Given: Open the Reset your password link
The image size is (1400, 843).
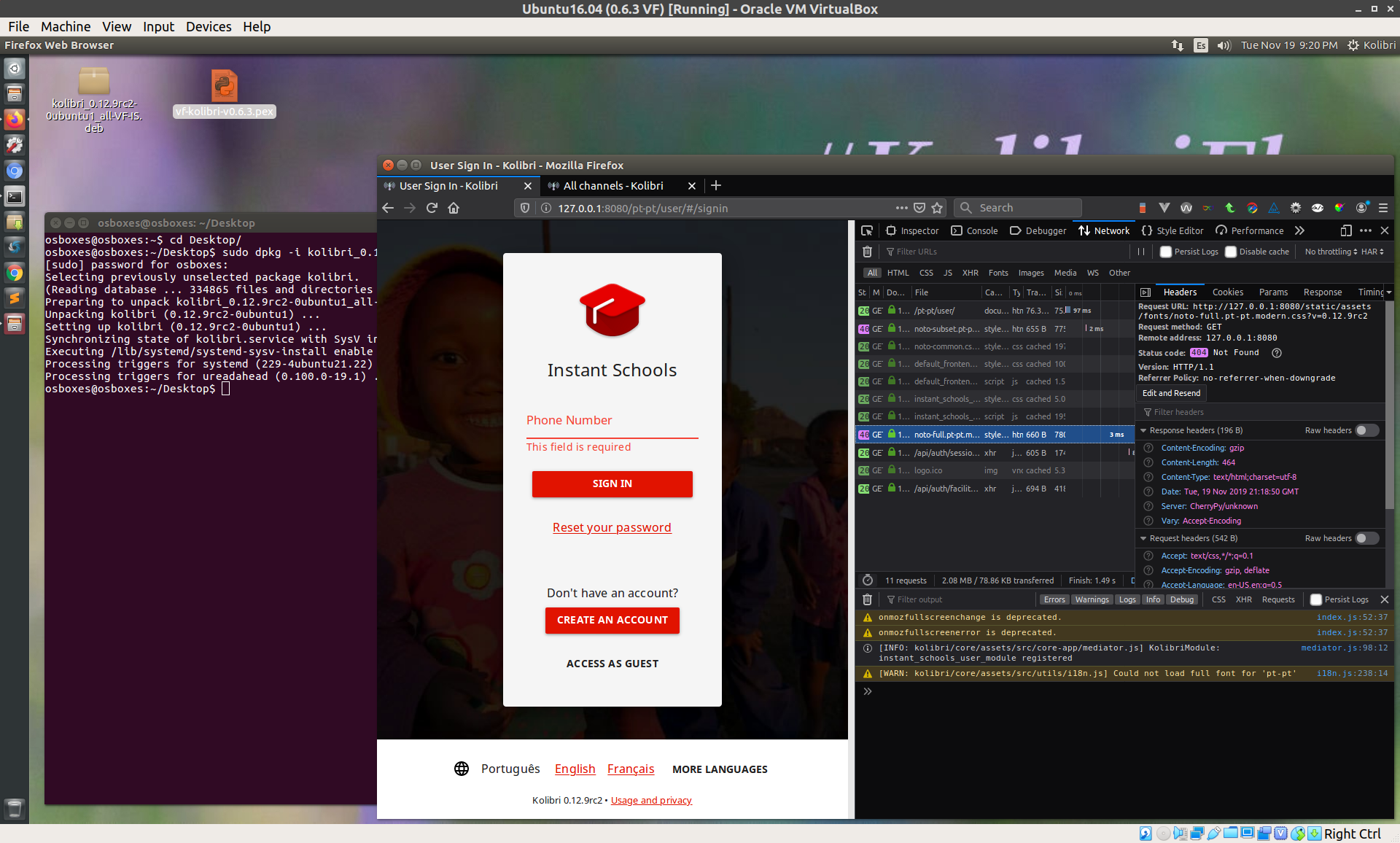Looking at the screenshot, I should tap(612, 527).
